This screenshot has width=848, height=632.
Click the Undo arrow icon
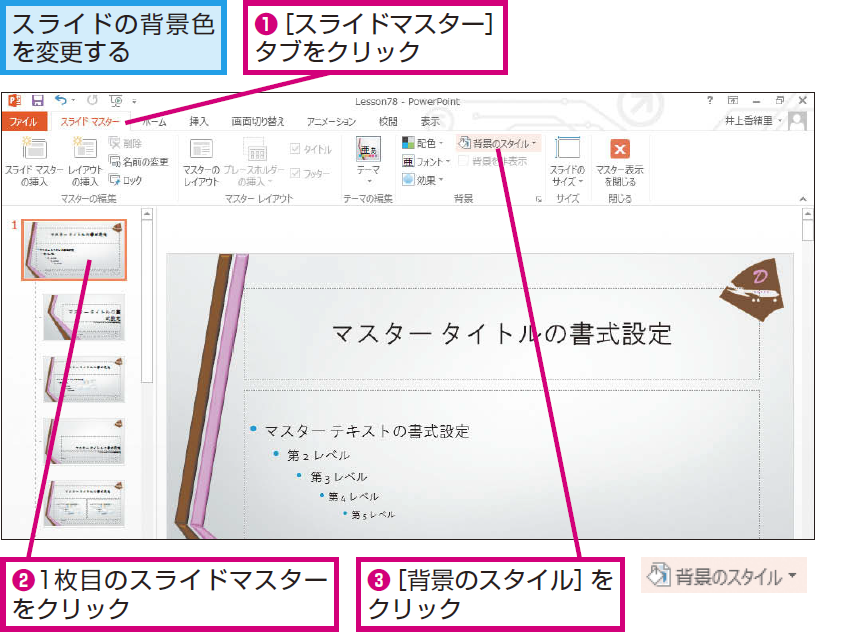pyautogui.click(x=61, y=100)
